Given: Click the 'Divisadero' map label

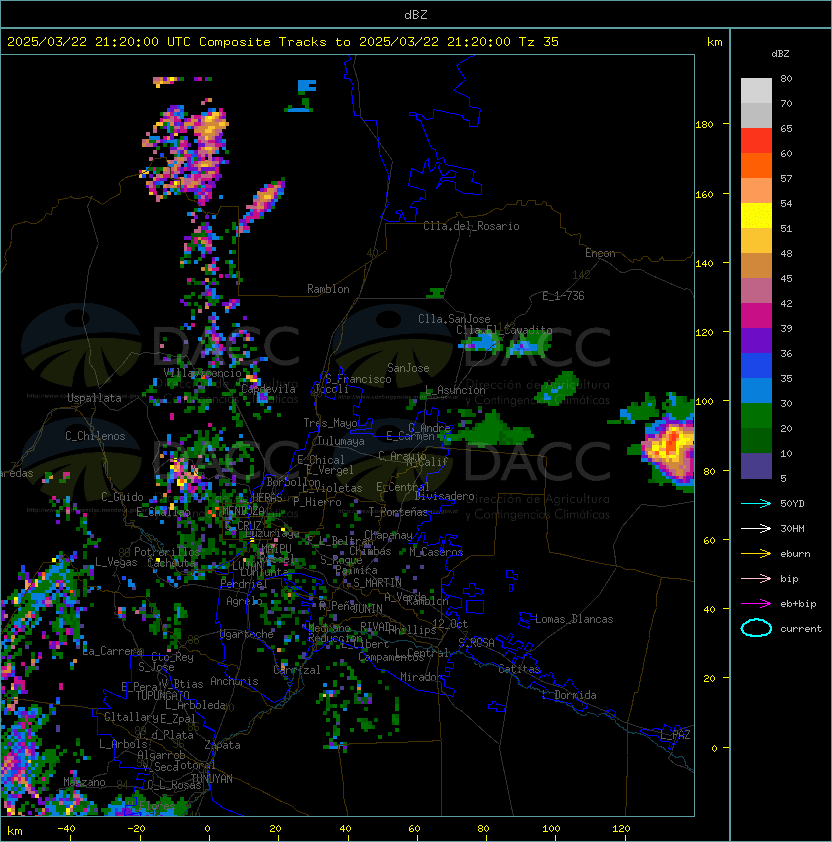Looking at the screenshot, I should [x=444, y=496].
